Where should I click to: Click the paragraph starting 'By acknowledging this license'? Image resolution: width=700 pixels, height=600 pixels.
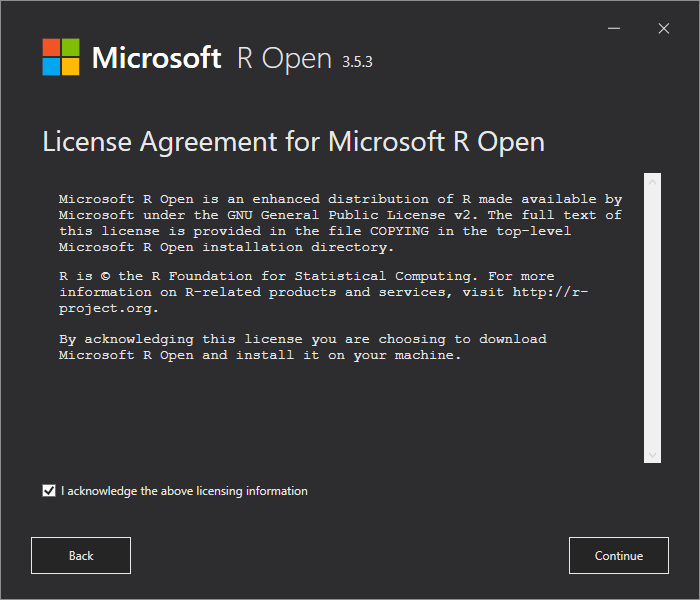[303, 347]
